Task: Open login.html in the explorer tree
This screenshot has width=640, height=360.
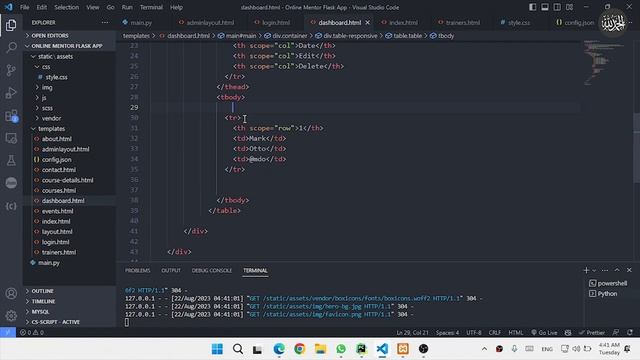Action: tap(56, 242)
